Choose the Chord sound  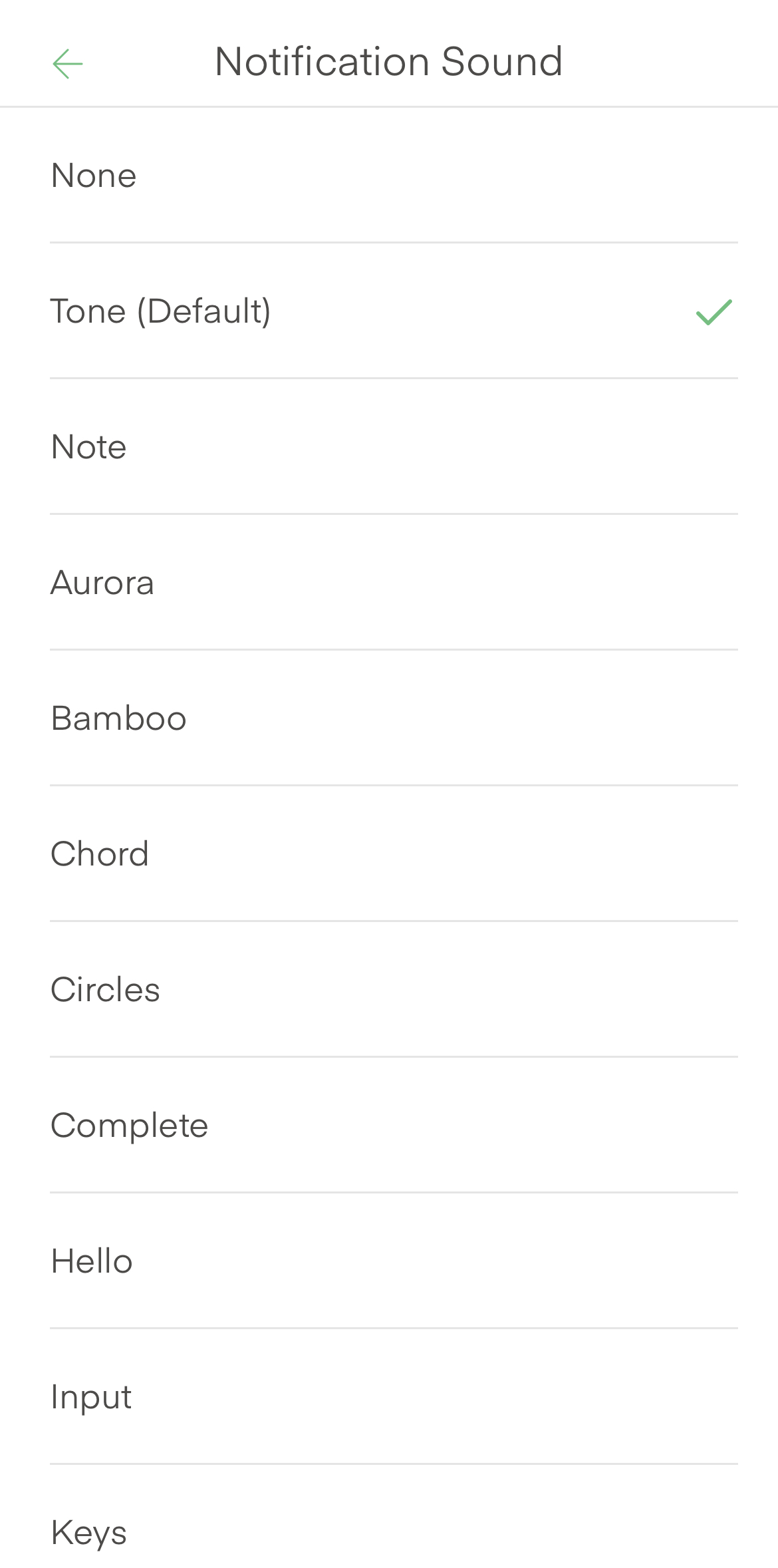[100, 854]
